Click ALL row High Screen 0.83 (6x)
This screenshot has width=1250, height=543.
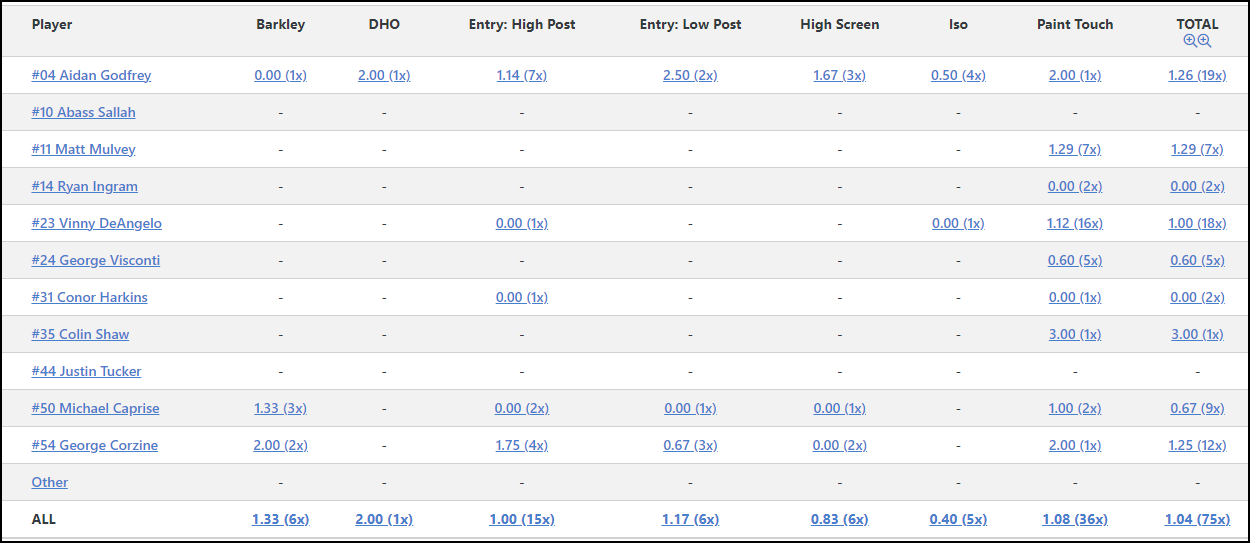coord(839,519)
